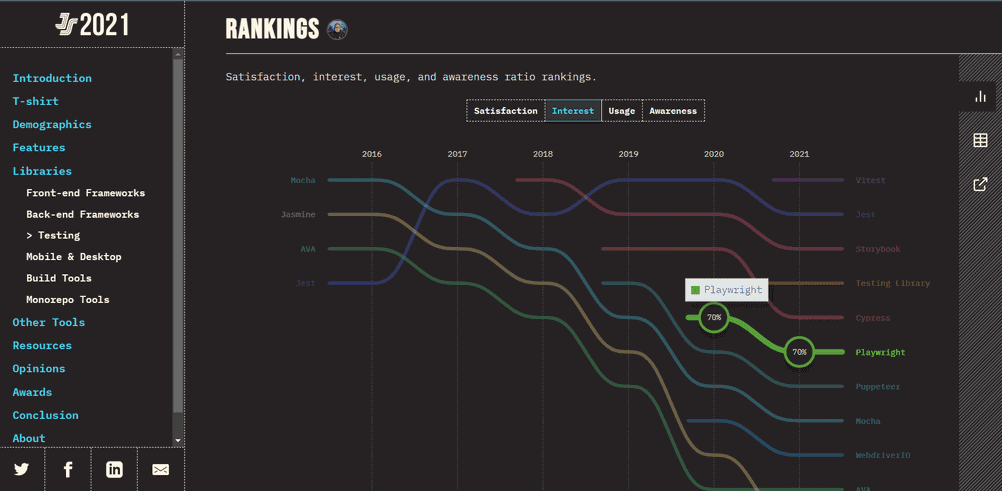Image resolution: width=1002 pixels, height=491 pixels.
Task: Switch to data table view icon
Action: point(980,140)
